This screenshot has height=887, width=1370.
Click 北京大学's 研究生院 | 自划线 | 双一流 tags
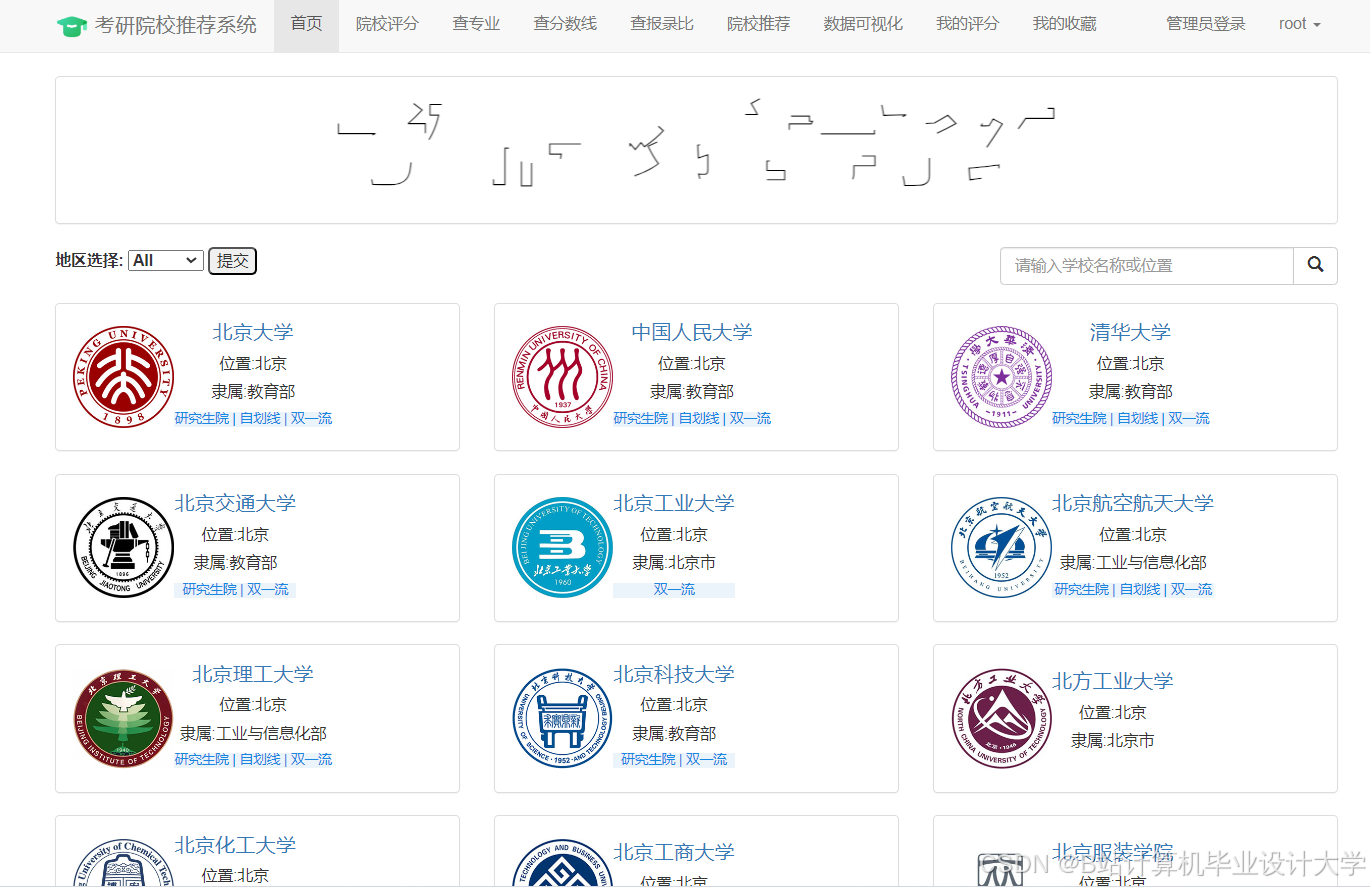pyautogui.click(x=253, y=418)
